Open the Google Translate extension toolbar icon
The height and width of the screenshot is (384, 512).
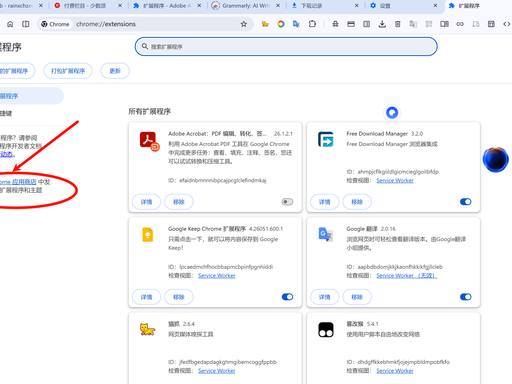point(296,24)
